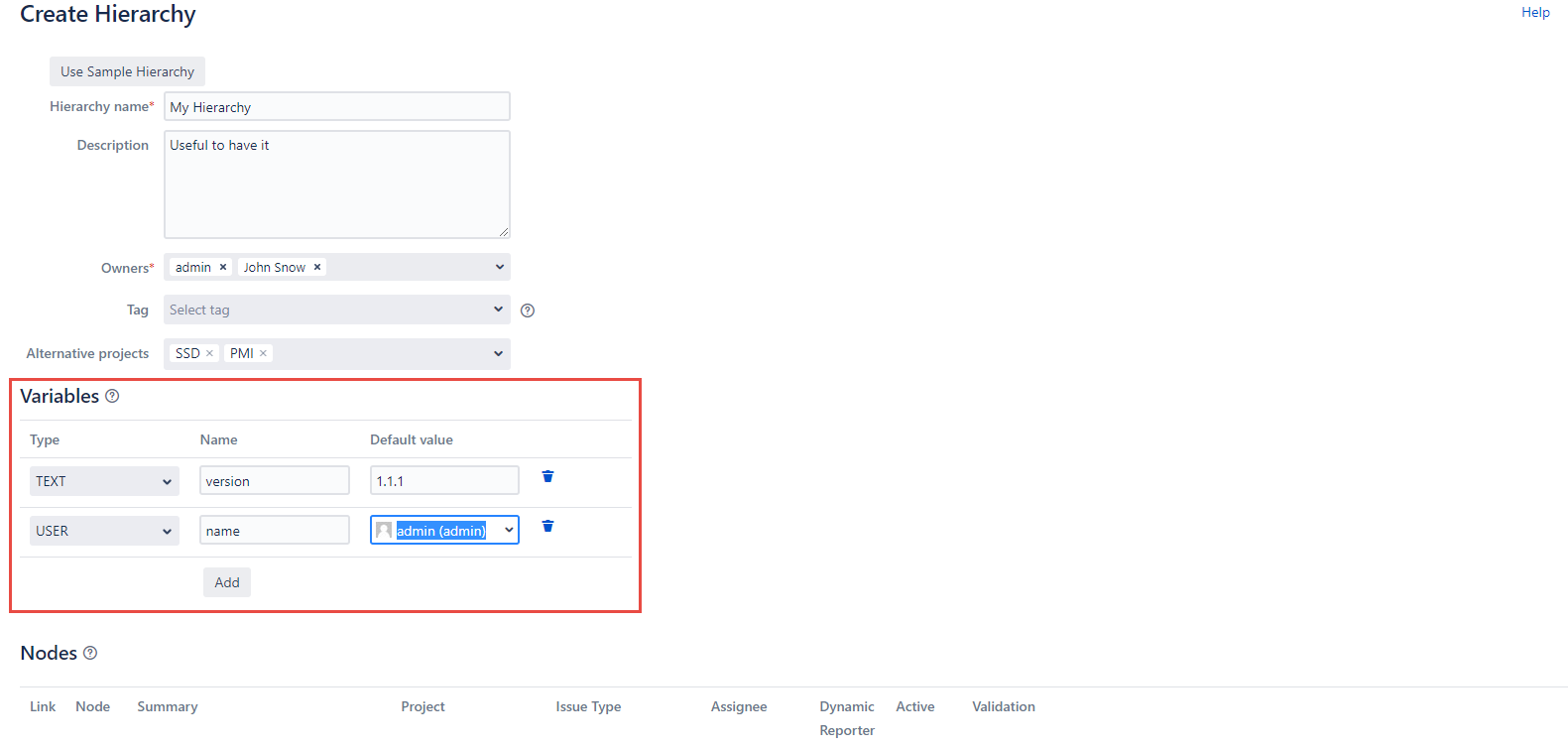Viewport: 1568px width, 747px height.
Task: Expand the Owners dropdown
Action: 499,267
